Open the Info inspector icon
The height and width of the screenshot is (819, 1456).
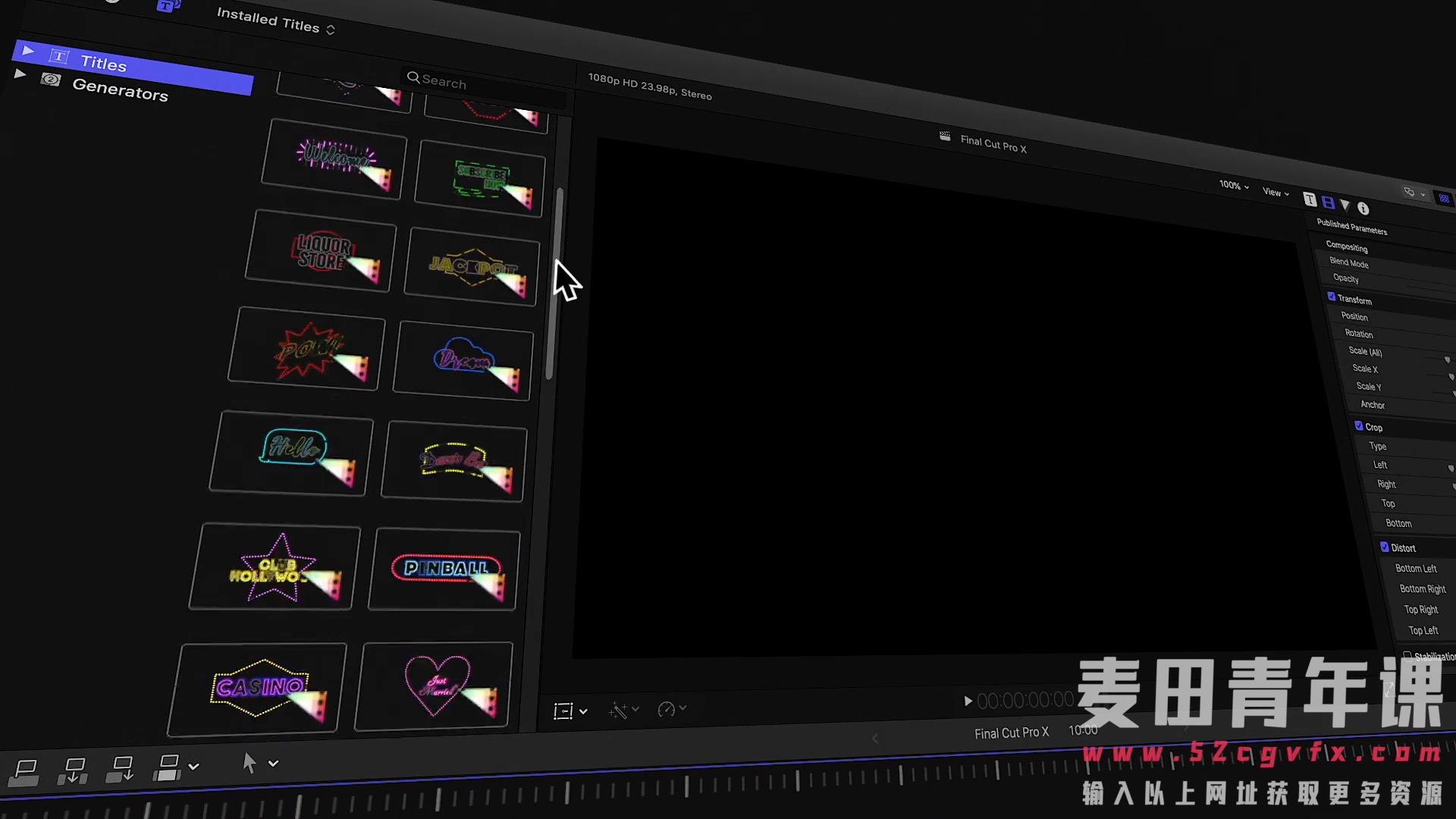[1363, 209]
